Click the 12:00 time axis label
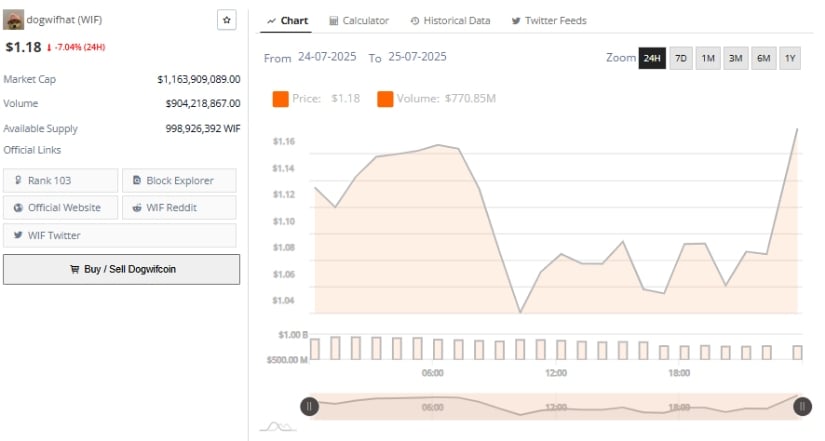The height and width of the screenshot is (441, 825). tap(556, 373)
